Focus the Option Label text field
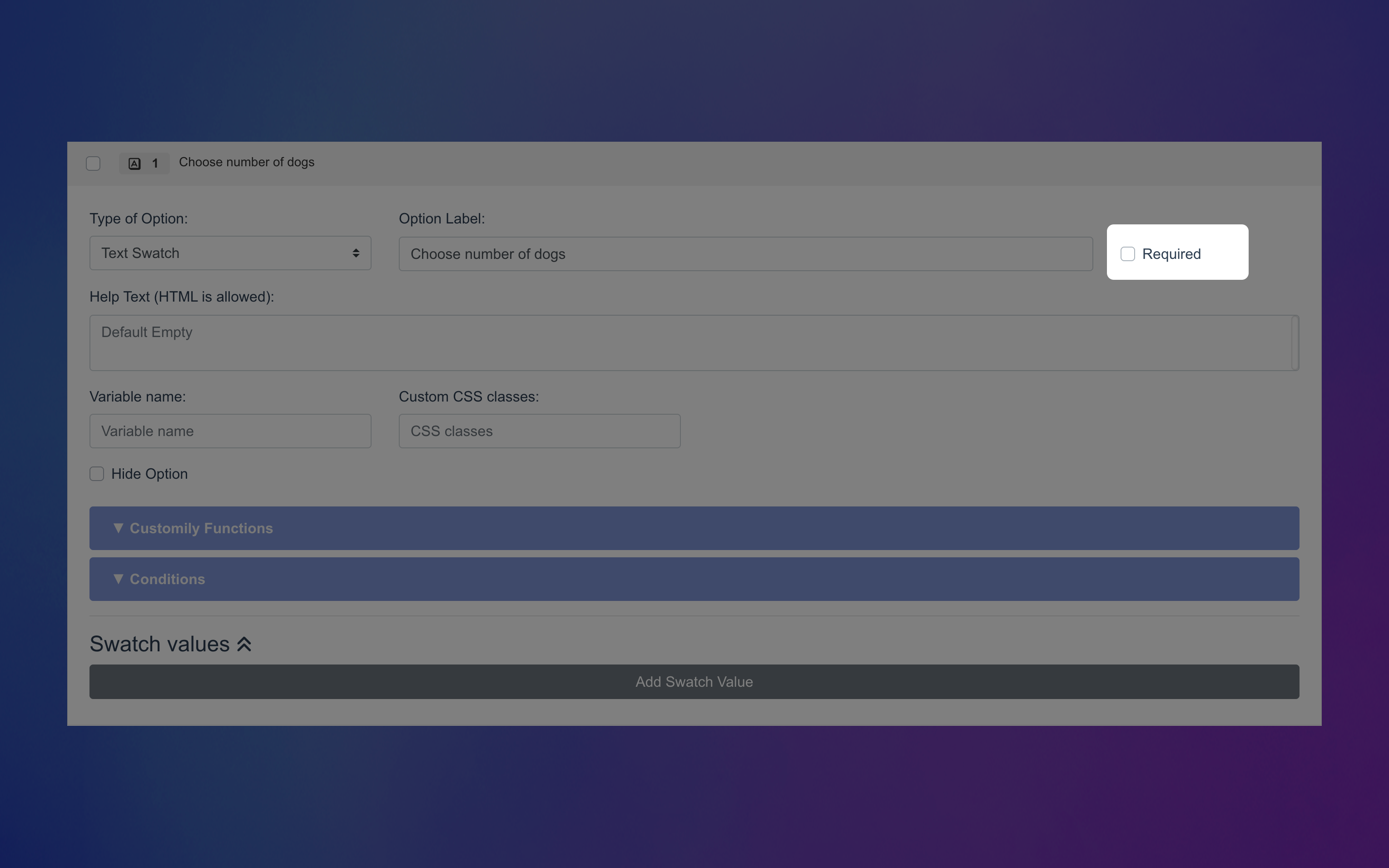Viewport: 1389px width, 868px height. [x=745, y=254]
